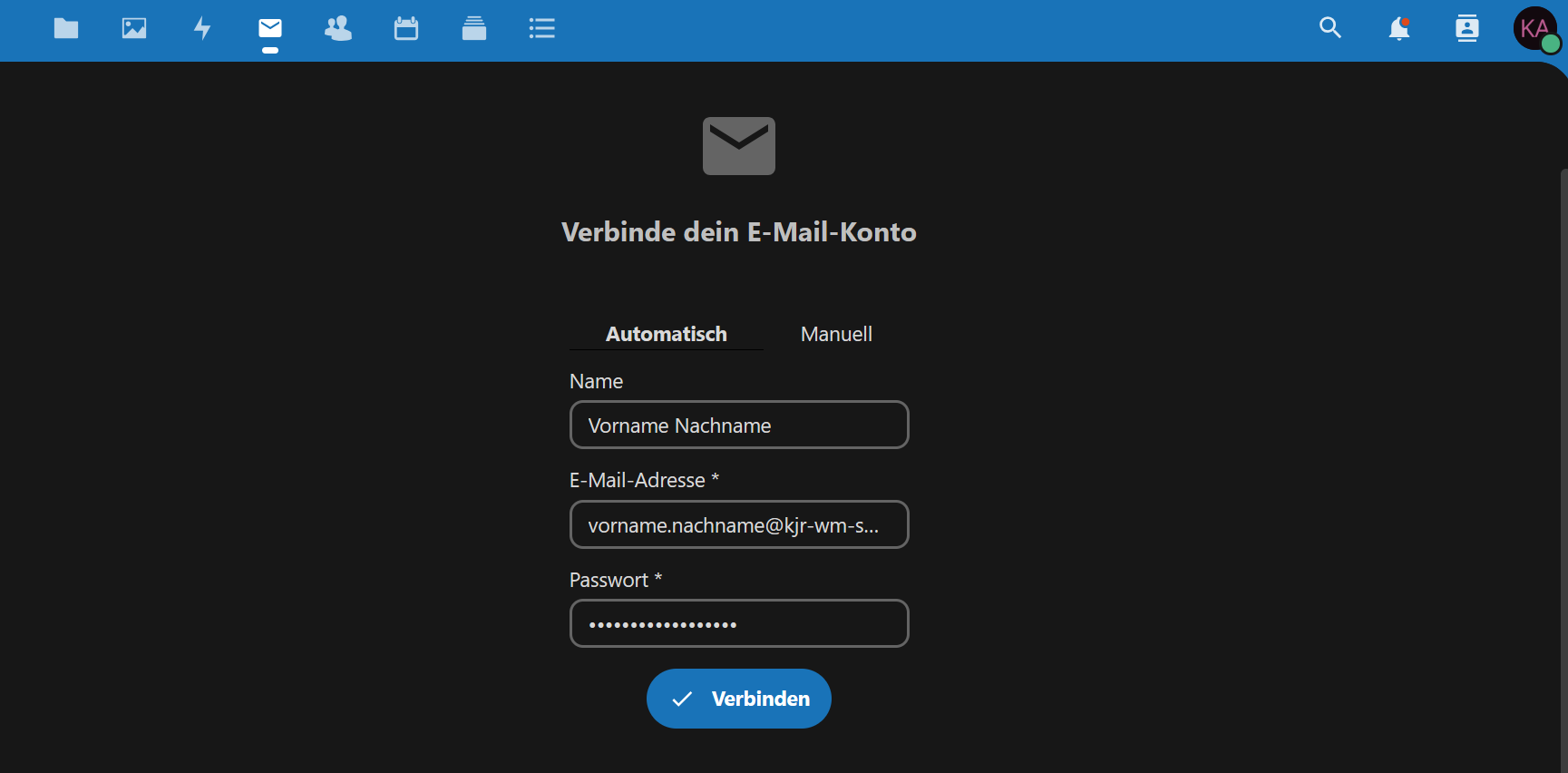Open unified search magnifier

tap(1330, 29)
